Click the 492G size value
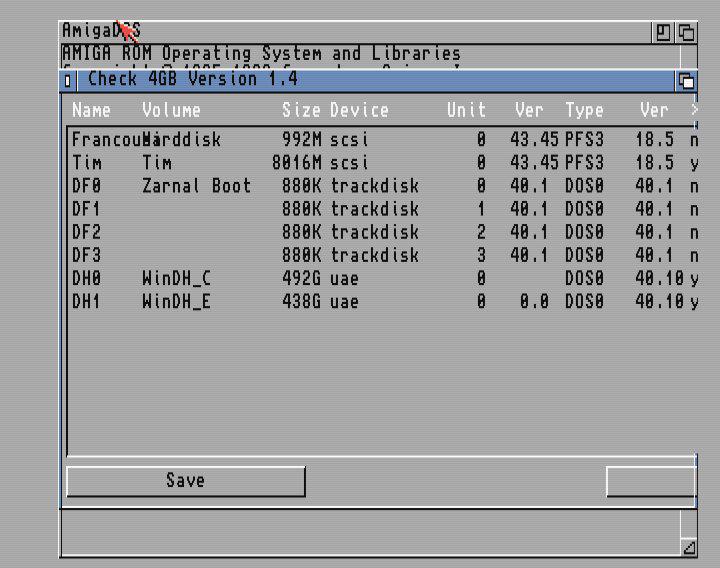Image resolution: width=720 pixels, height=568 pixels. pos(301,278)
